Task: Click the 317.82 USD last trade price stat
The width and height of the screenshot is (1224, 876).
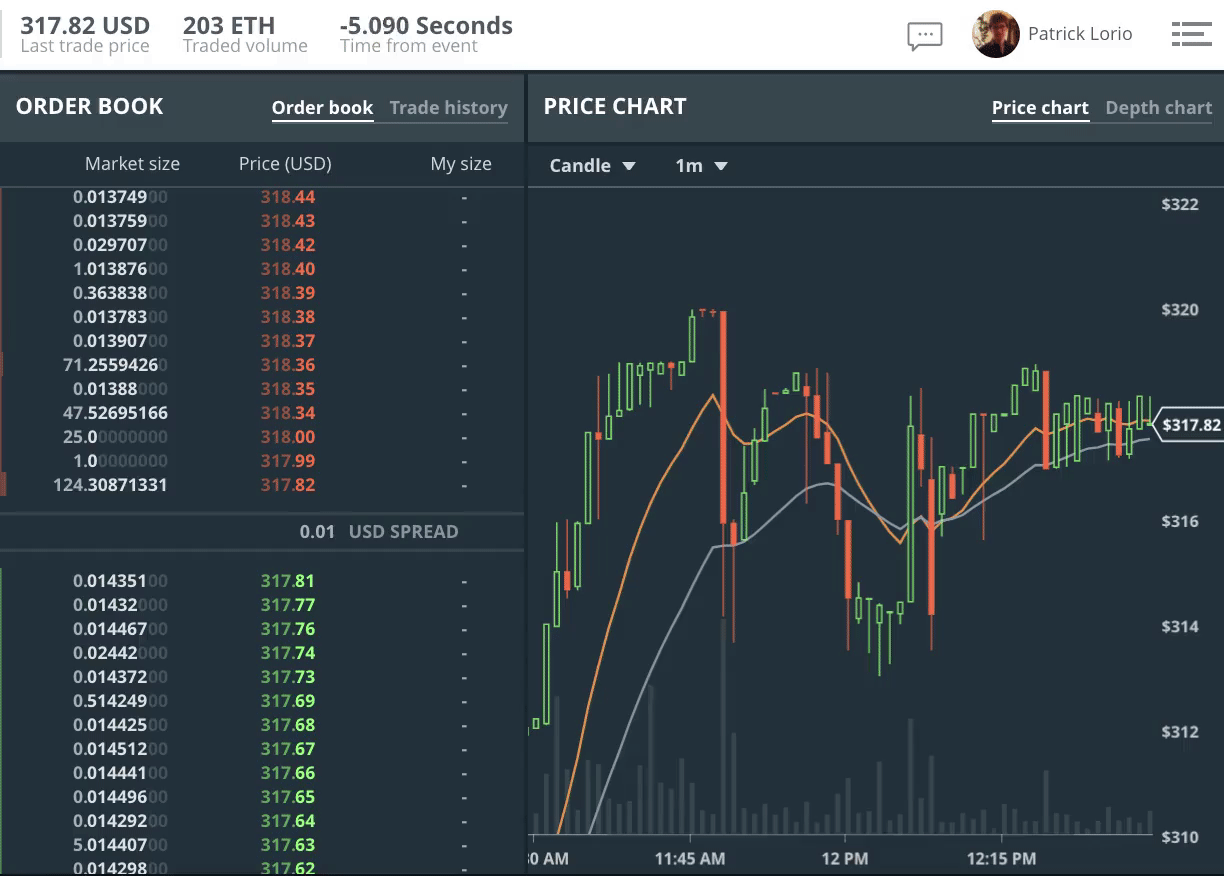Action: point(85,33)
